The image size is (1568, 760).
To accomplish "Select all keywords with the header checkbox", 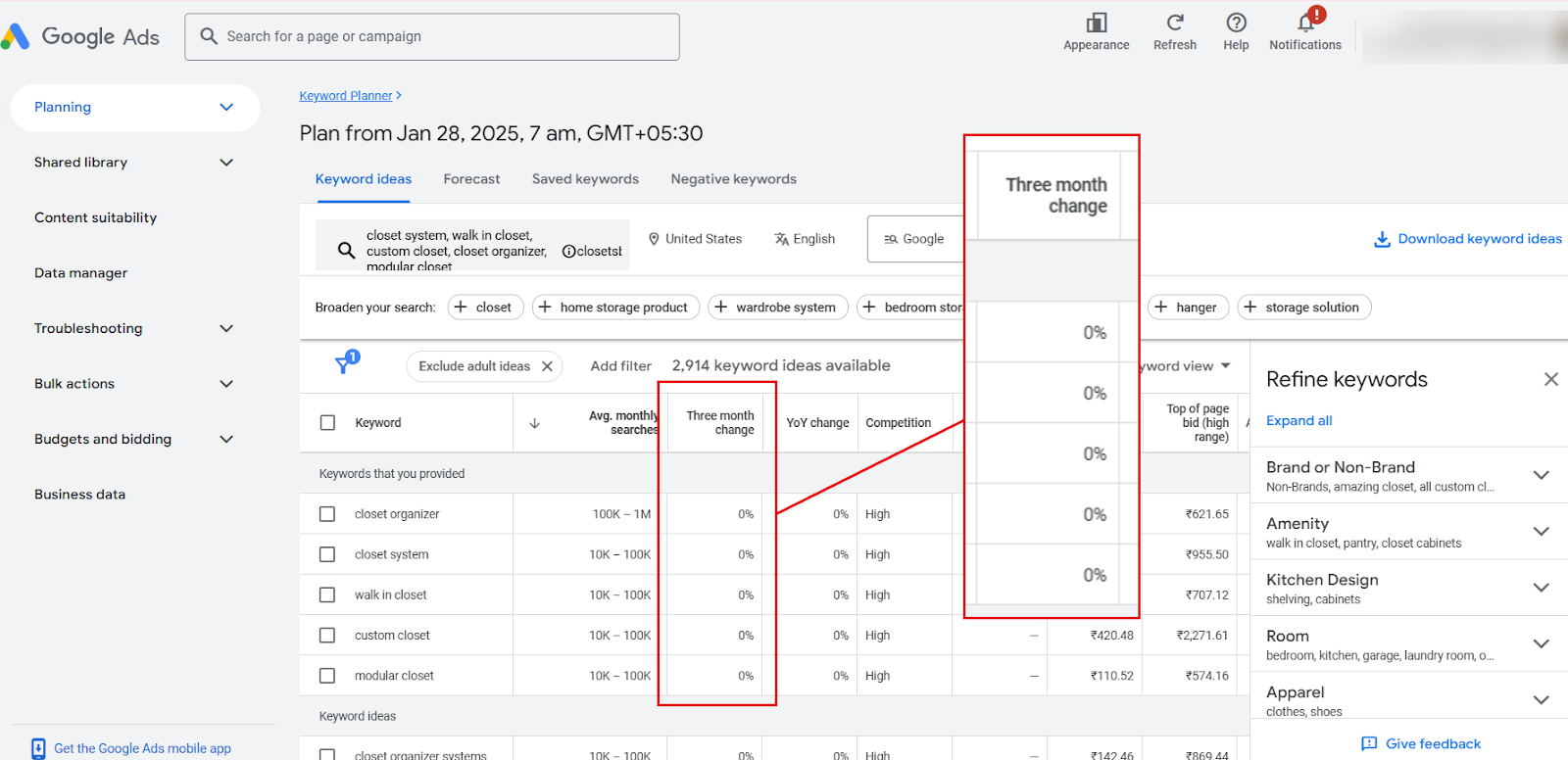I will [327, 423].
